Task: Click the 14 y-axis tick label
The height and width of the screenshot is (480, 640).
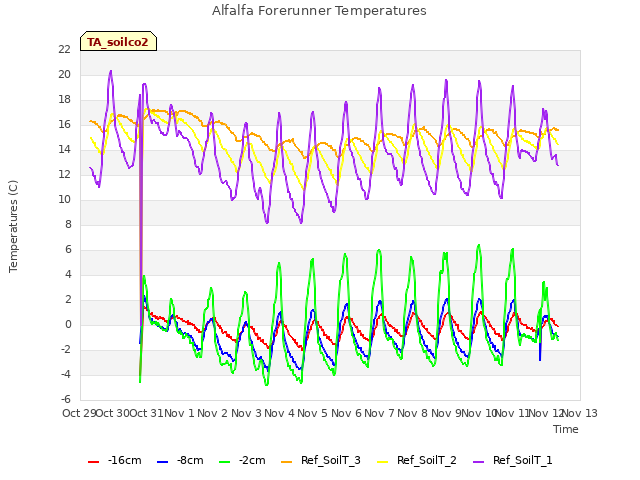Action: point(64,149)
